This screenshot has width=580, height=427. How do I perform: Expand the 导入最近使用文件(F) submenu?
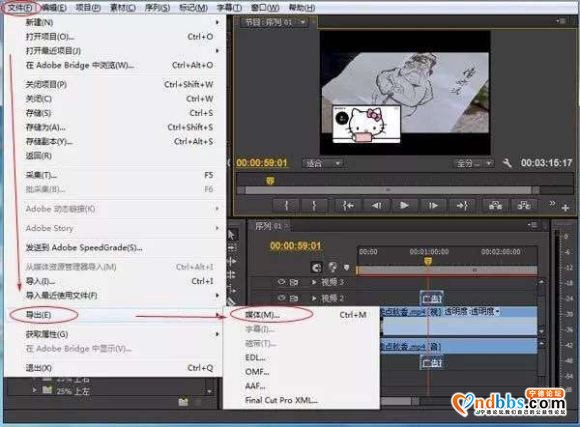(x=217, y=295)
